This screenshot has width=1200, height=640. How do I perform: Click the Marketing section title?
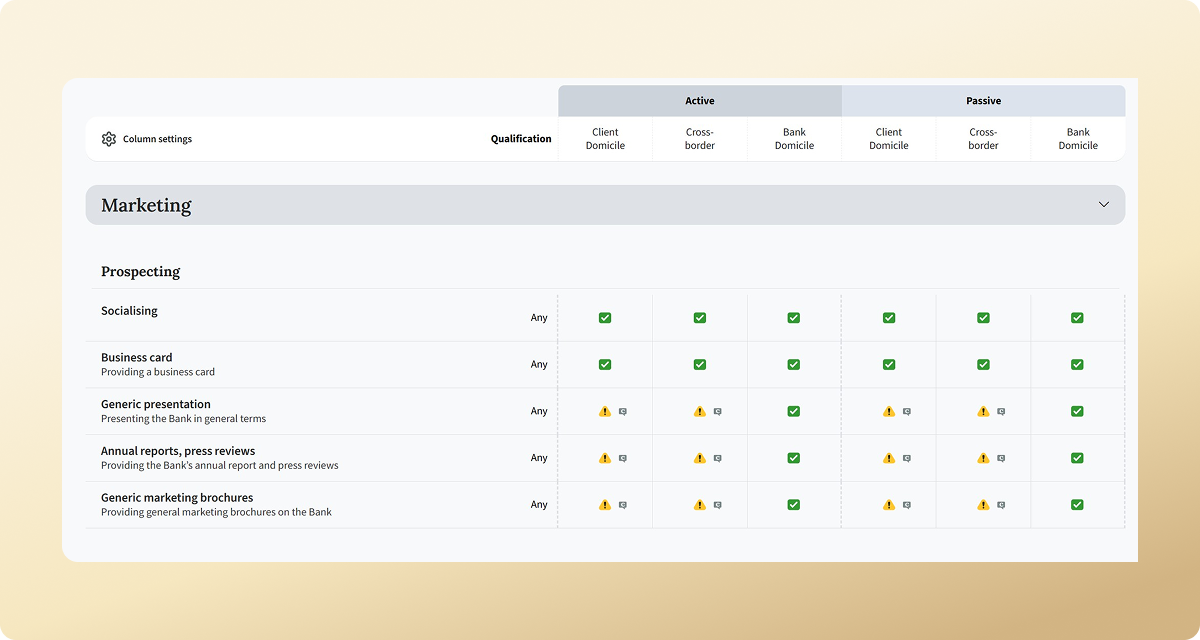point(146,205)
